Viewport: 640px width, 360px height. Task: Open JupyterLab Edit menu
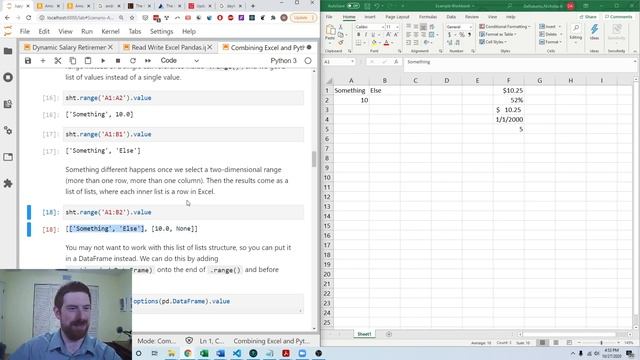pos(44,31)
